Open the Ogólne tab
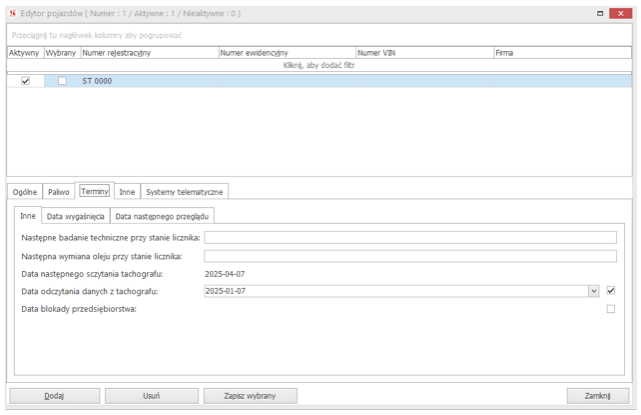 tap(25, 191)
